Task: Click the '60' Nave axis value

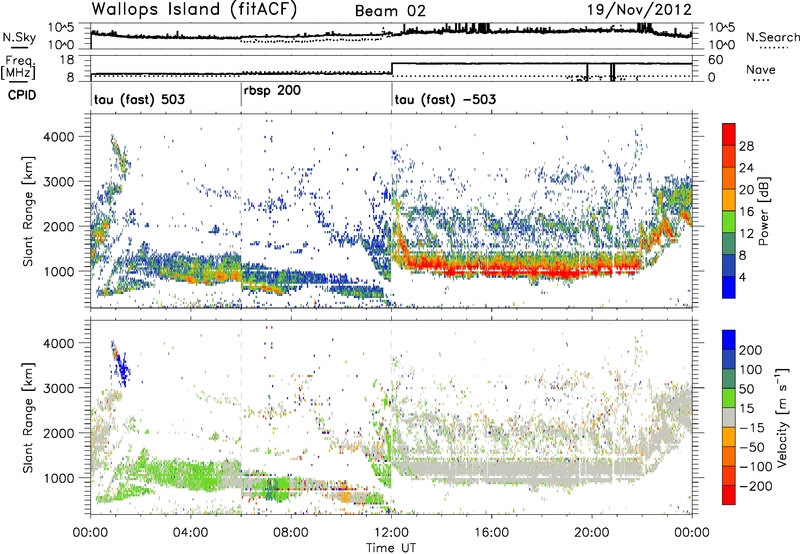Action: (716, 60)
